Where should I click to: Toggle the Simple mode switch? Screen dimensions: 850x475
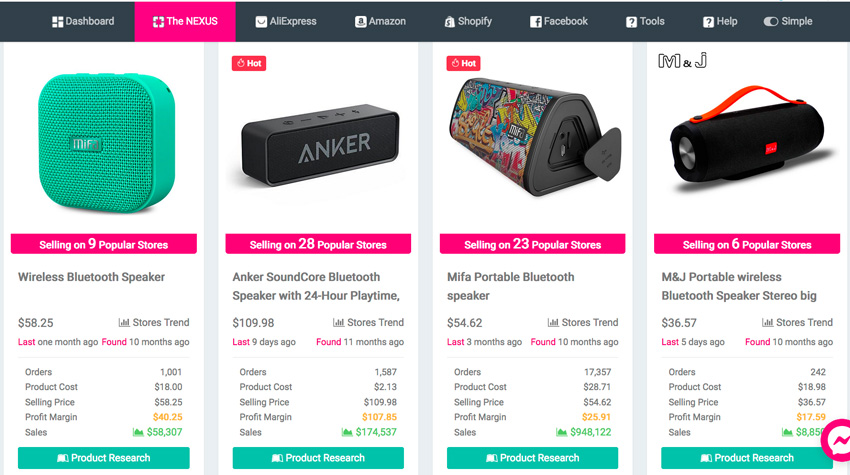771,22
